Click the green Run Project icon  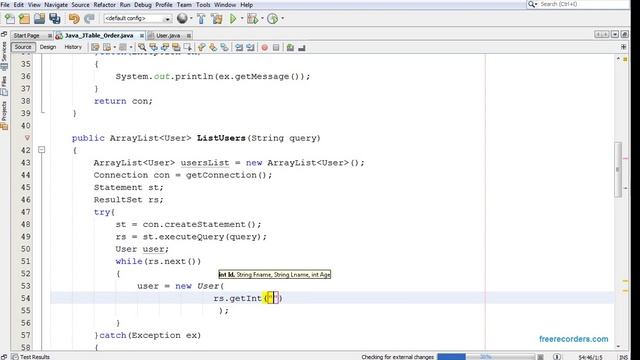click(233, 18)
